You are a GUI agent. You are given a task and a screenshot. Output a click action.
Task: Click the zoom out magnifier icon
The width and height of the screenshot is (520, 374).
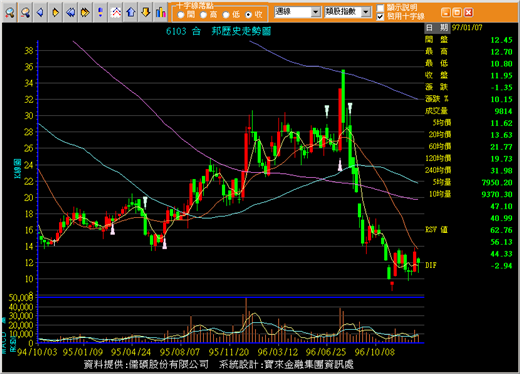(25, 13)
